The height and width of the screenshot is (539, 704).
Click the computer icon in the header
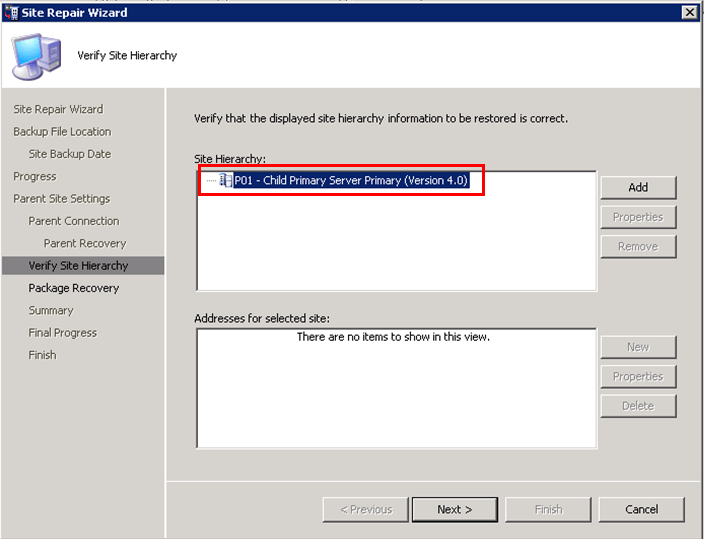click(x=36, y=57)
